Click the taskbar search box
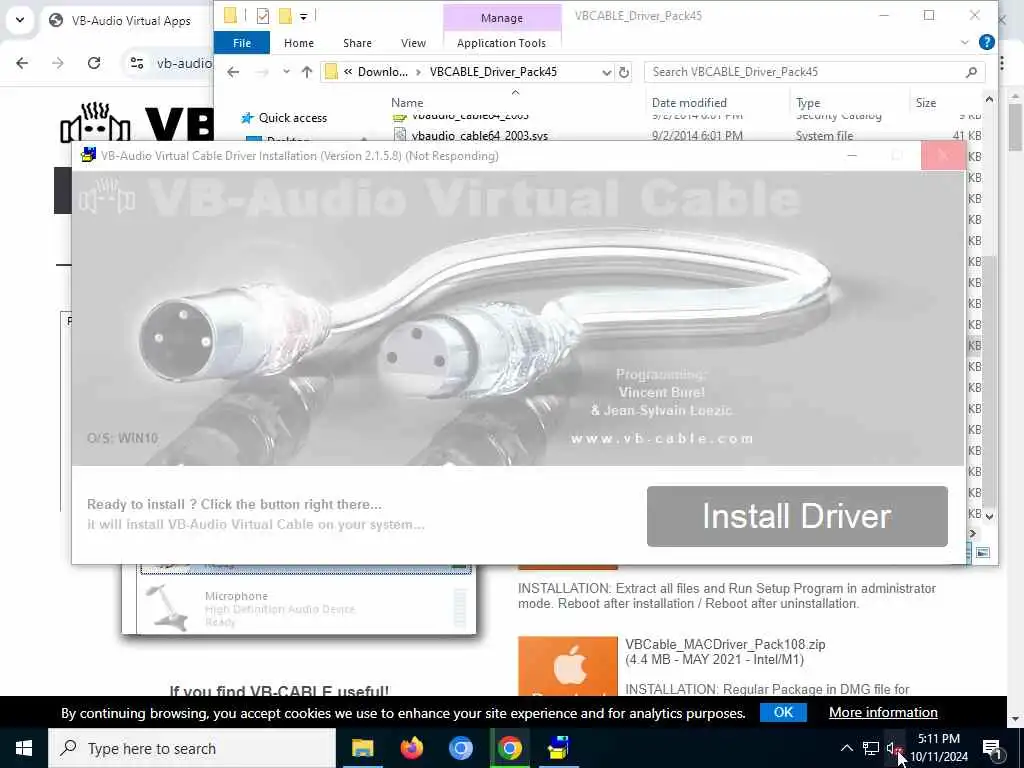 pyautogui.click(x=192, y=748)
